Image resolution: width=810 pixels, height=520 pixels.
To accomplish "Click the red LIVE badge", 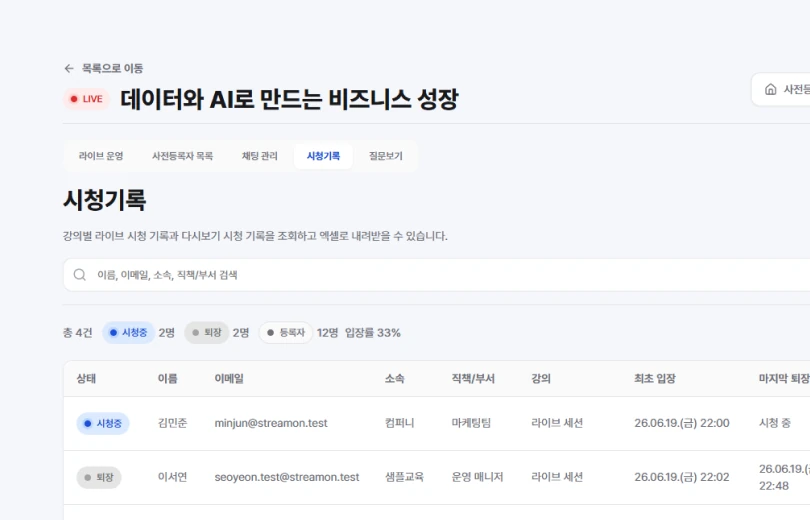I will coord(87,99).
